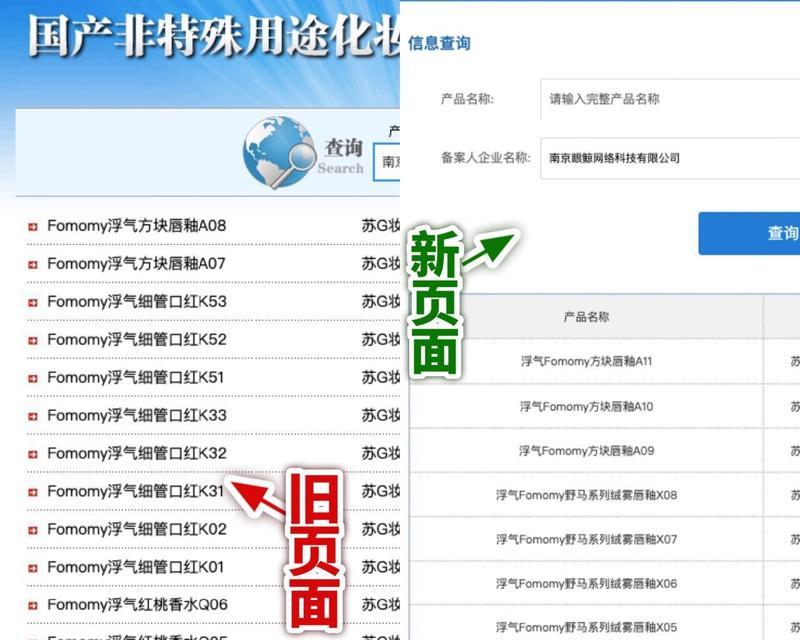The width and height of the screenshot is (800, 640).
Task: Click old page search box beside 查询 Search
Action: [387, 162]
